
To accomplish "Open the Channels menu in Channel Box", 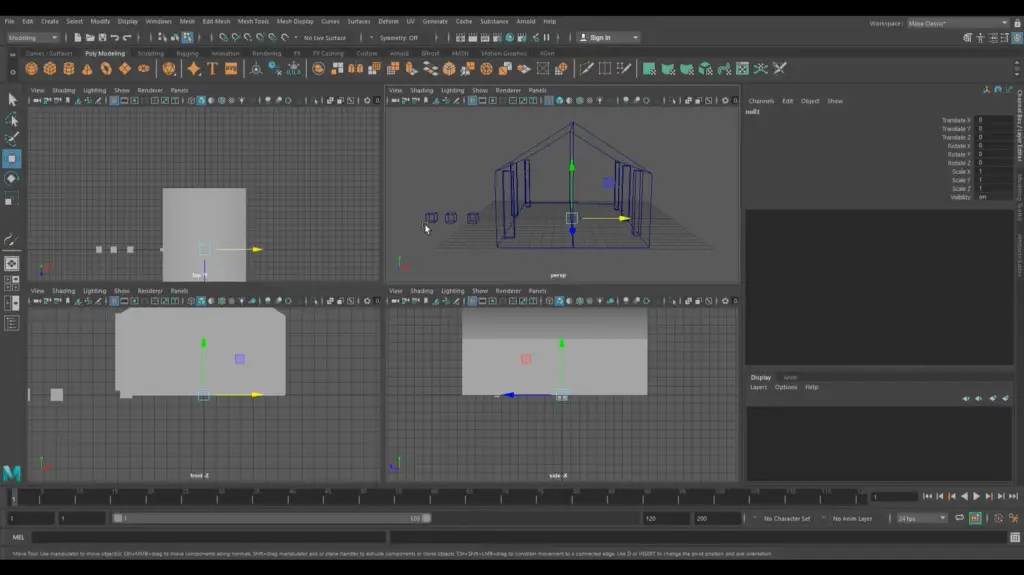I will point(761,101).
